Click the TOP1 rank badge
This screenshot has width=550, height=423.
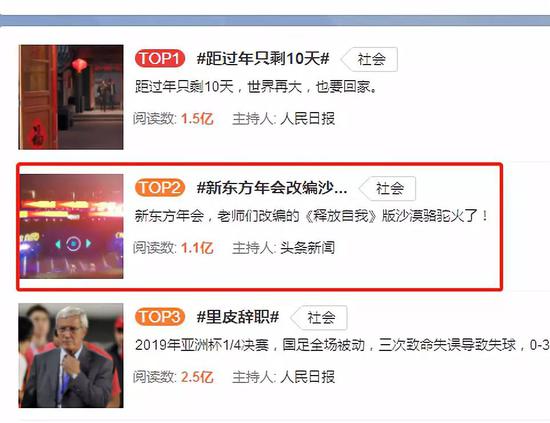click(x=160, y=59)
